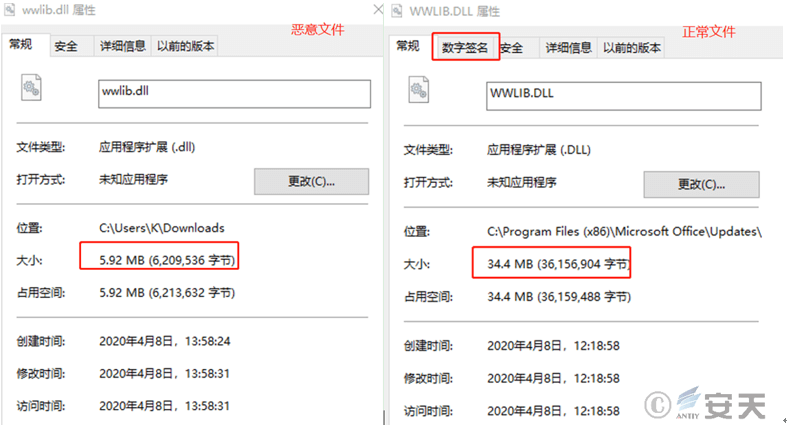
Task: Click window title wwlib.dll 属性
Action: (59, 10)
